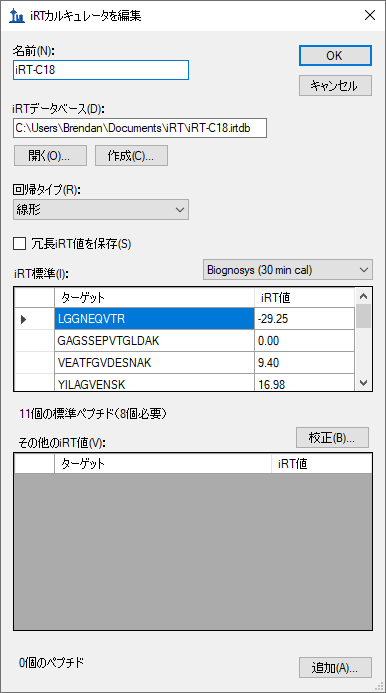Viewport: 386px width, 693px height.
Task: Open database with 開く(O)... button
Action: click(50, 156)
